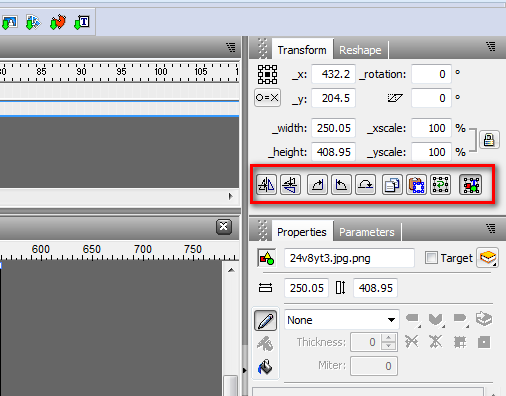
Task: Click the _xscale percentage field
Action: tap(431, 128)
